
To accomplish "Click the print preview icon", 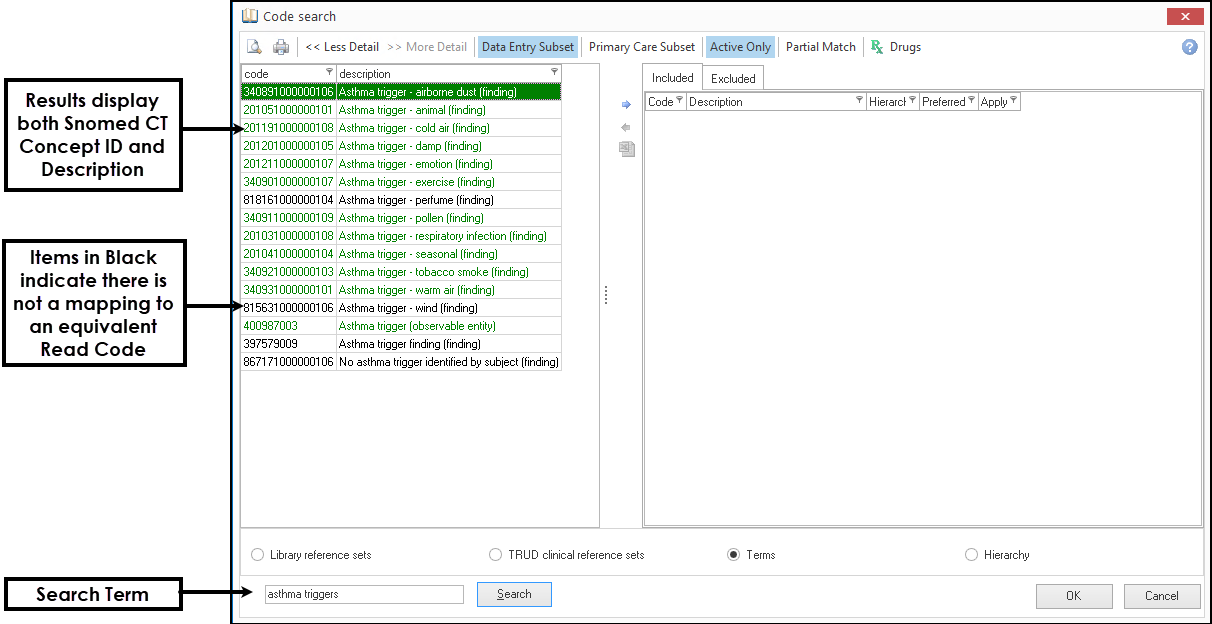I will tap(255, 47).
